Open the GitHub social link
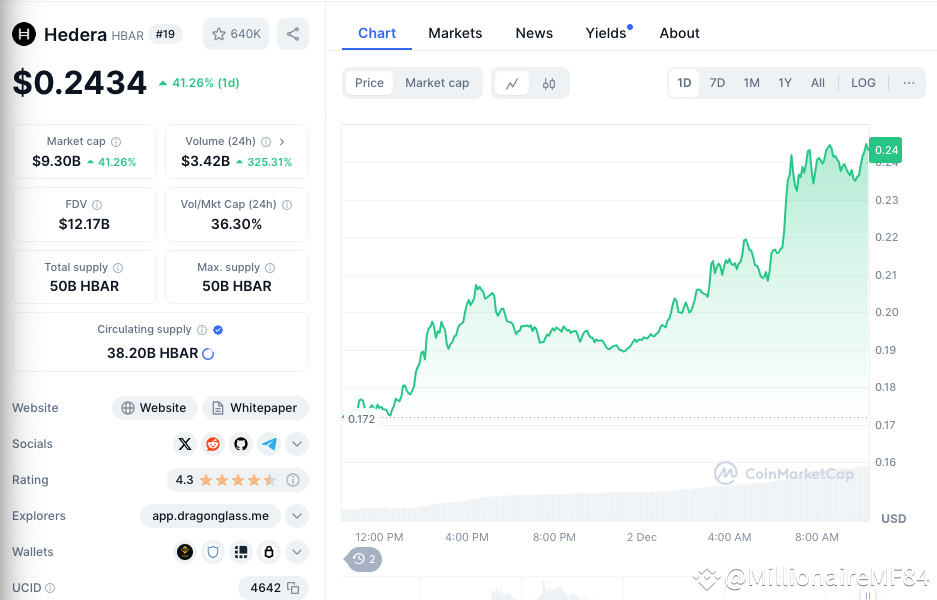This screenshot has width=937, height=600. pos(241,444)
